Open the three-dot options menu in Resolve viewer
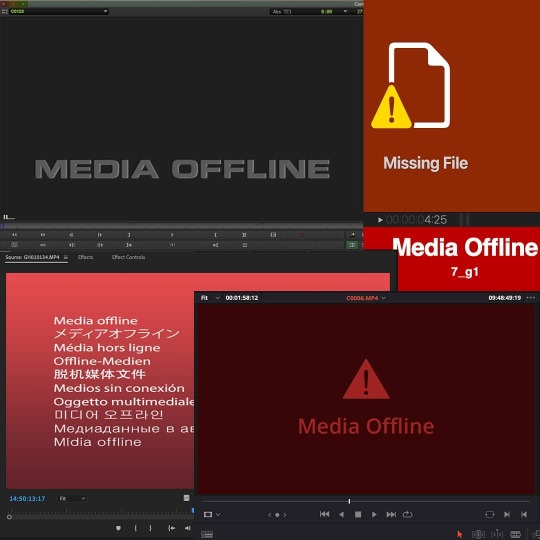Image resolution: width=540 pixels, height=540 pixels. click(531, 298)
